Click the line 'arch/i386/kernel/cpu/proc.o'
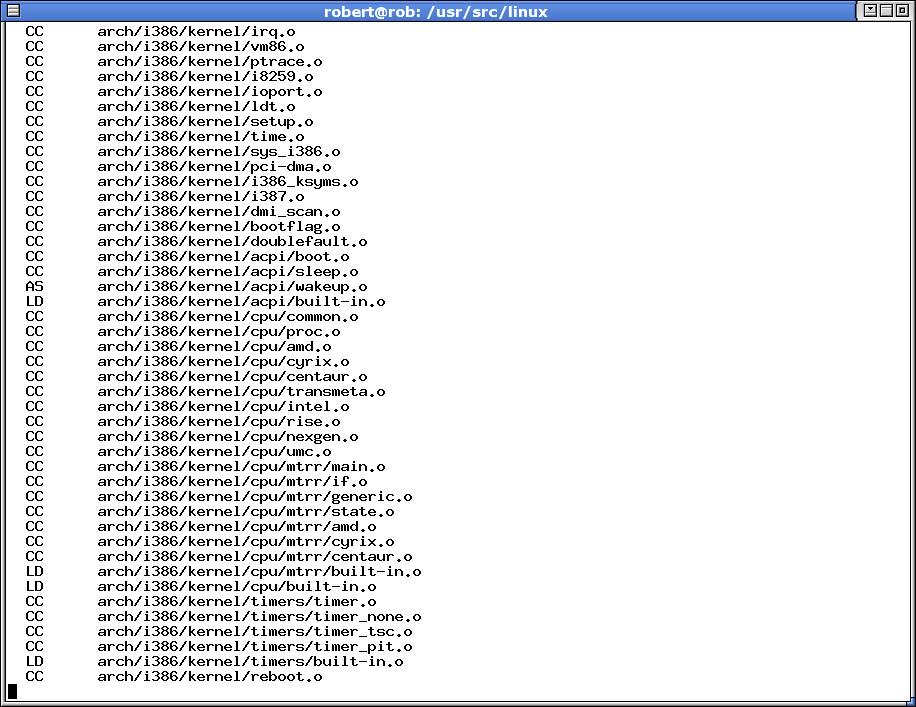The width and height of the screenshot is (916, 707). [x=219, y=332]
